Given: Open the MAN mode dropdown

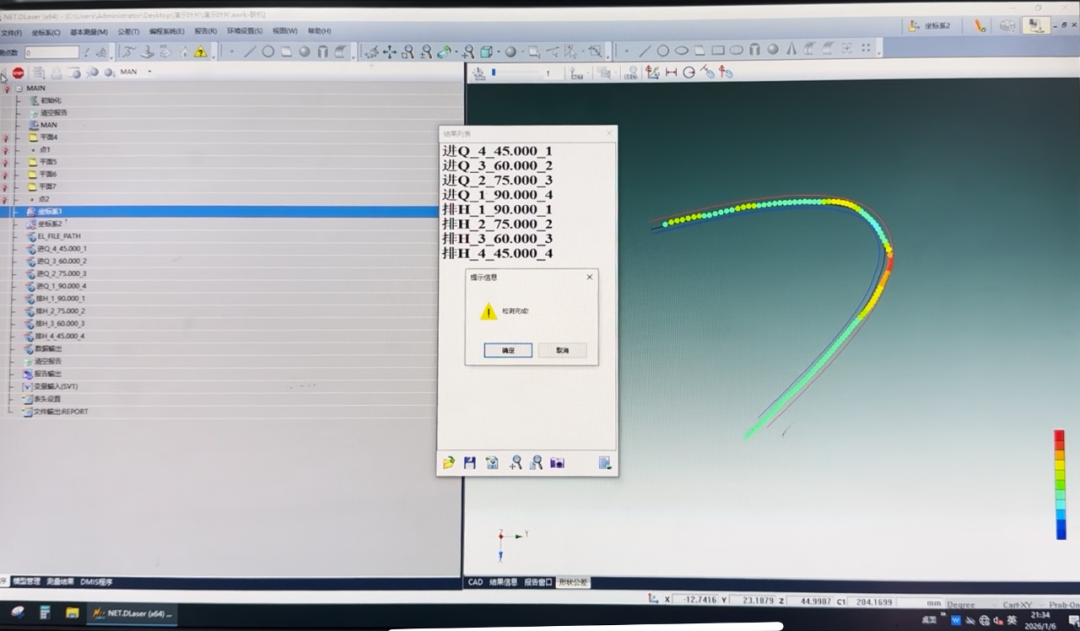Looking at the screenshot, I should coord(149,72).
